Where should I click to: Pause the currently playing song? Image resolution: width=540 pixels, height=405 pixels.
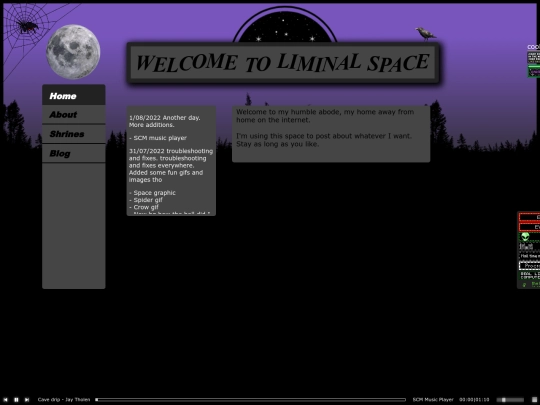pyautogui.click(x=16, y=399)
